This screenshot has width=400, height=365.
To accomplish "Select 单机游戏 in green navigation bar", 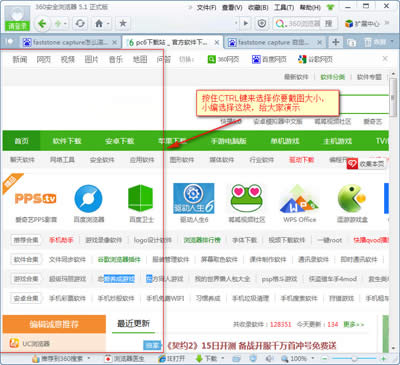I will [x=285, y=141].
